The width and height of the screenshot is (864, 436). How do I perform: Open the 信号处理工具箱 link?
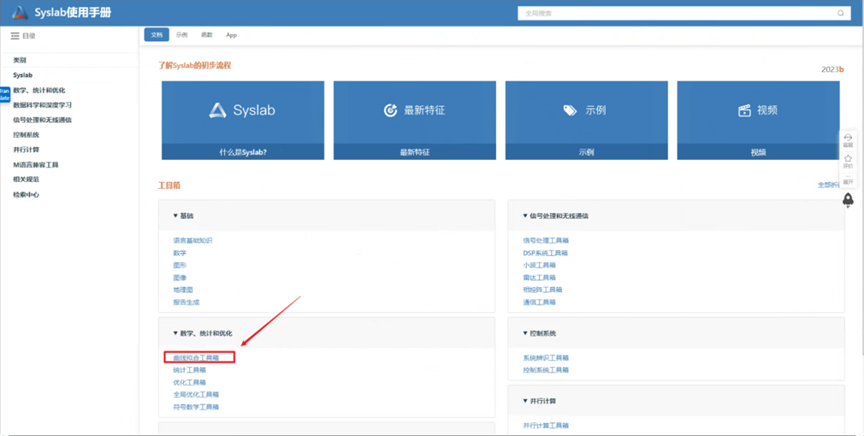pos(546,241)
